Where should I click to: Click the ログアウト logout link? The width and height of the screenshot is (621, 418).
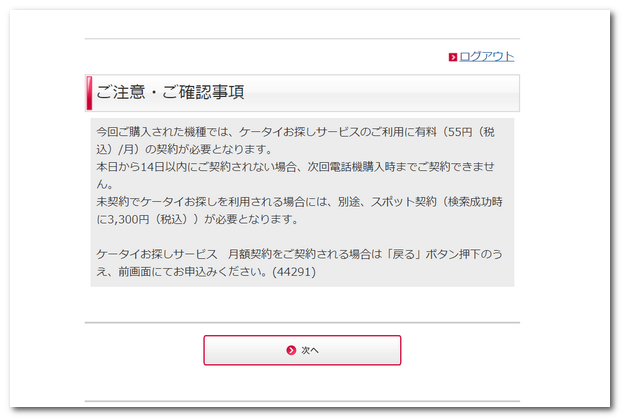[486, 57]
